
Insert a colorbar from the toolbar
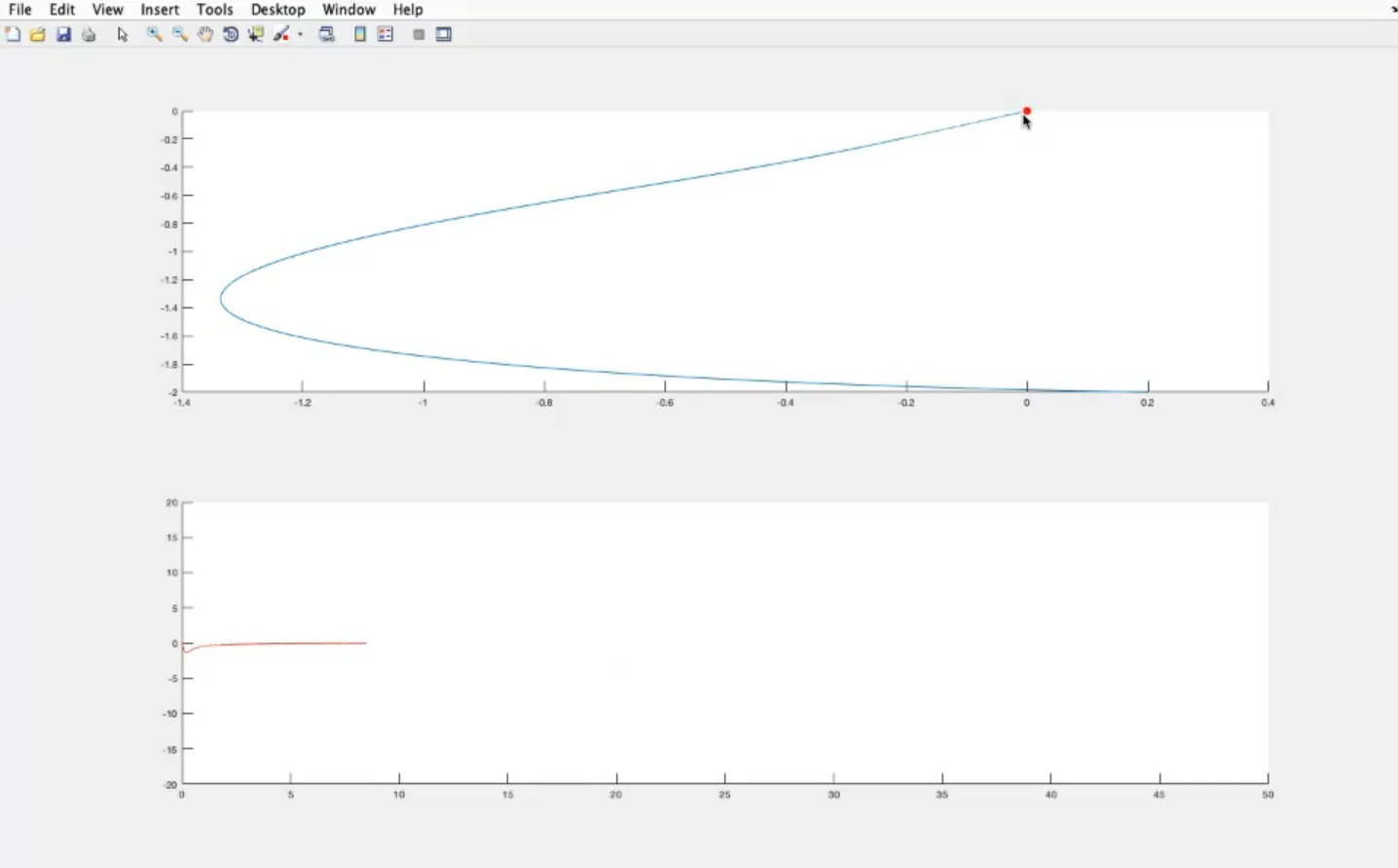tap(360, 34)
